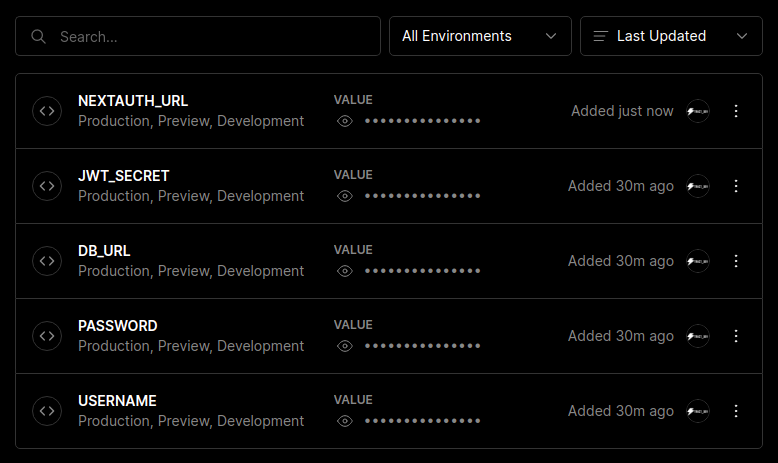Click the masked value dots of JWT_SECRET
Viewport: 778px width, 463px height.
click(x=422, y=196)
